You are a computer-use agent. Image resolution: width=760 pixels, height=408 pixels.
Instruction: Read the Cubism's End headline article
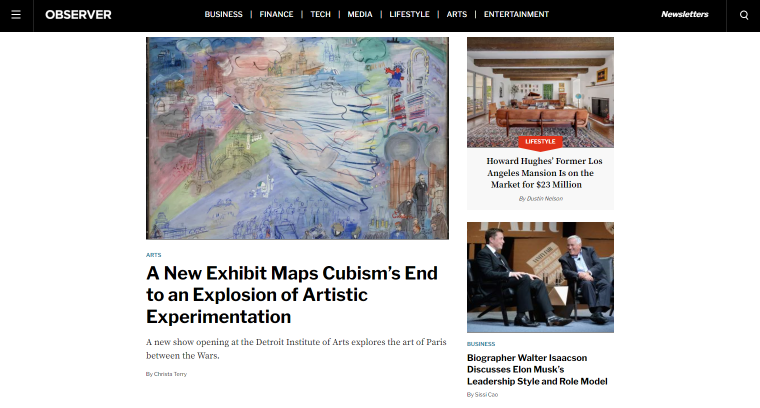[x=292, y=295]
